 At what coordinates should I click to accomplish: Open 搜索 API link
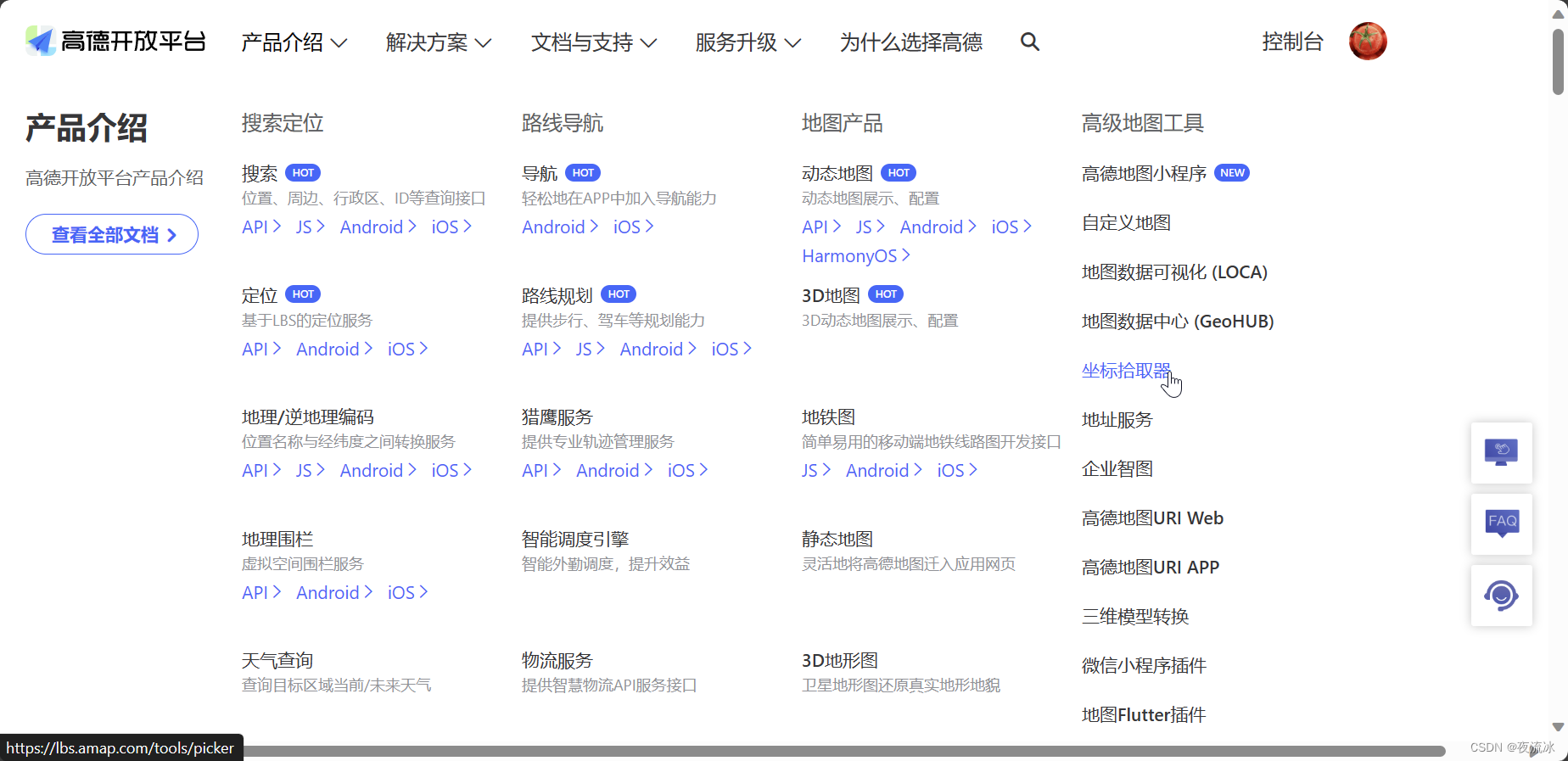click(x=261, y=227)
